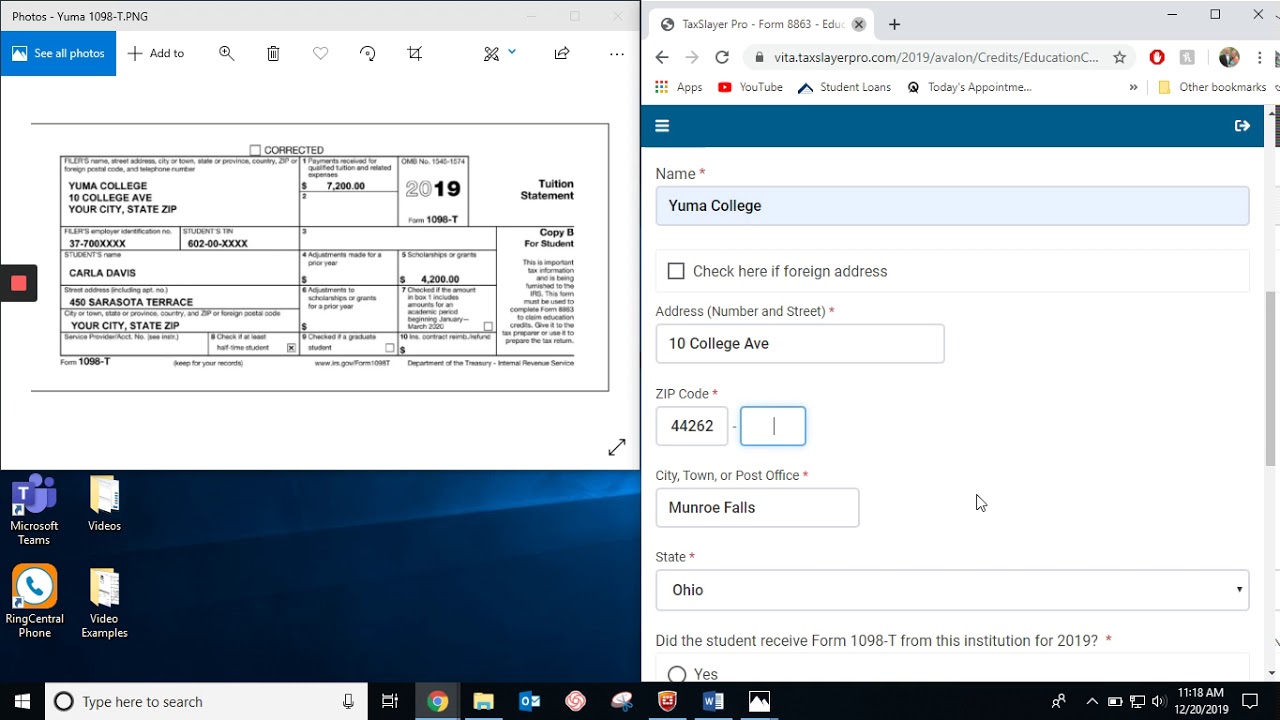
Task: Select Yes for received Form 1098-T
Action: (677, 674)
